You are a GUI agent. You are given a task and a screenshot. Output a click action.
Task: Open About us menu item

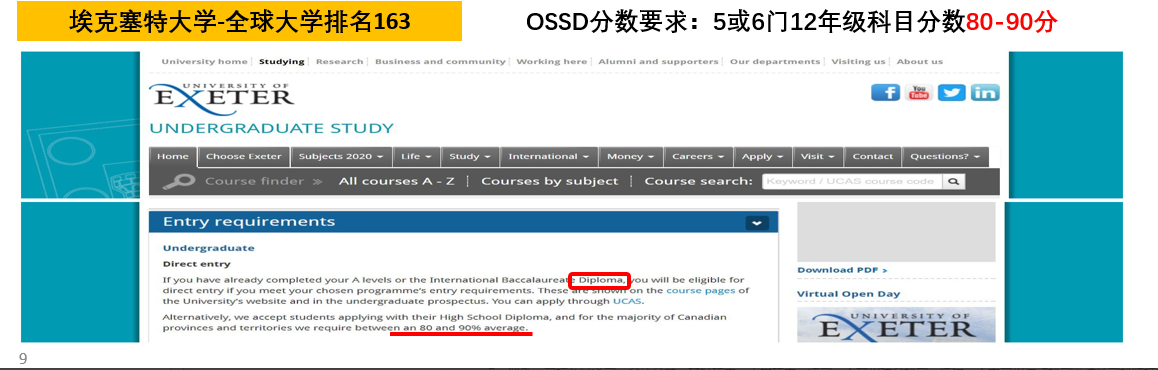(x=919, y=62)
